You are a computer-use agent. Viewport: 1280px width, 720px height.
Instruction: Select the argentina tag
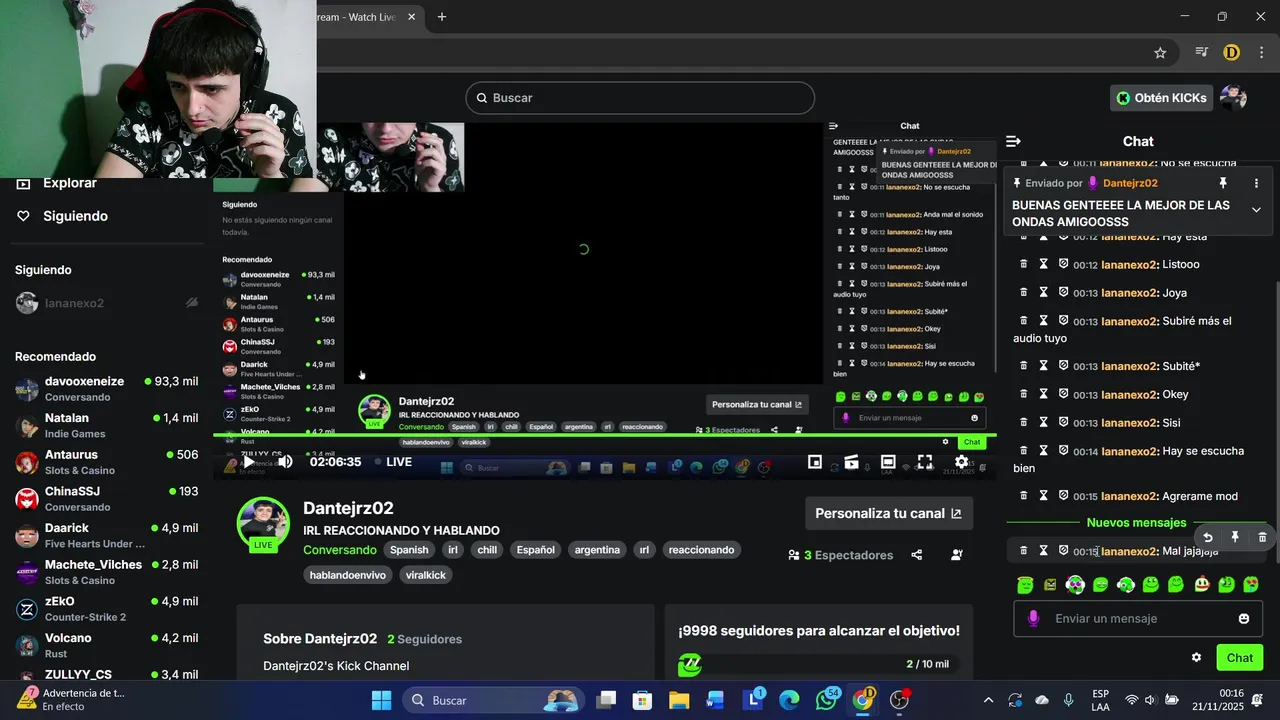(597, 550)
